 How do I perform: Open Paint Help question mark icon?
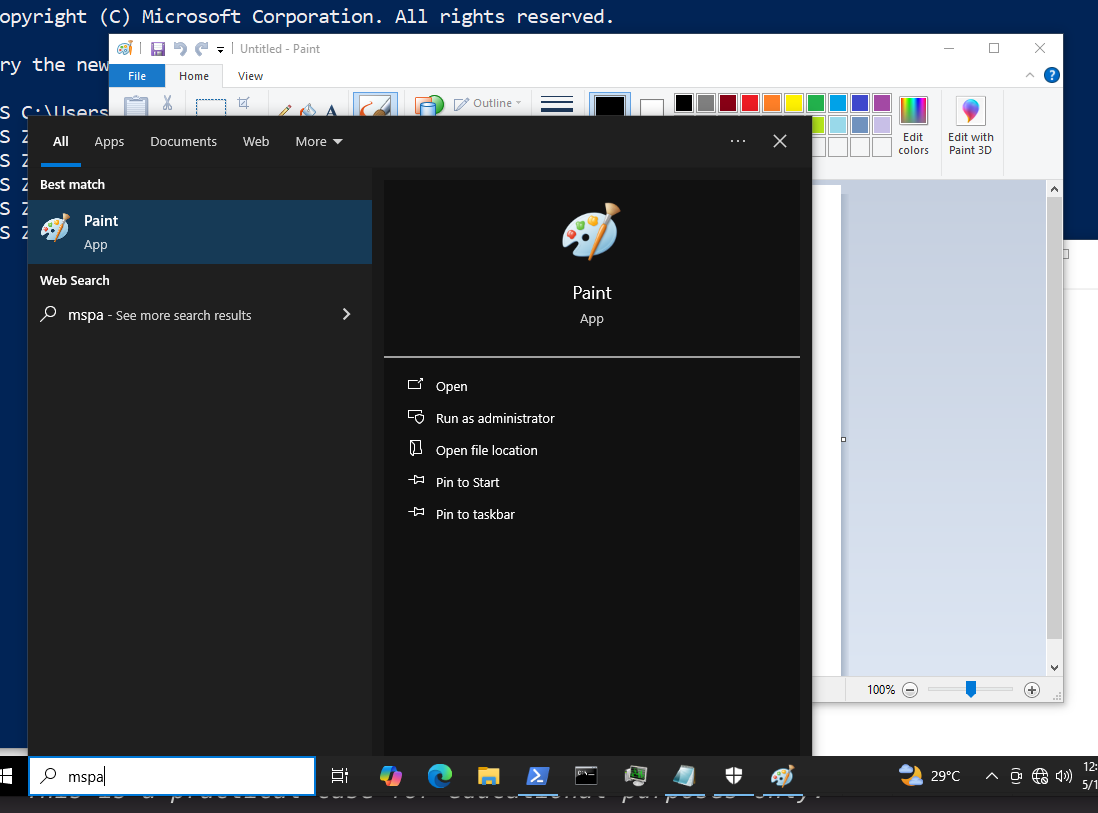(x=1051, y=75)
